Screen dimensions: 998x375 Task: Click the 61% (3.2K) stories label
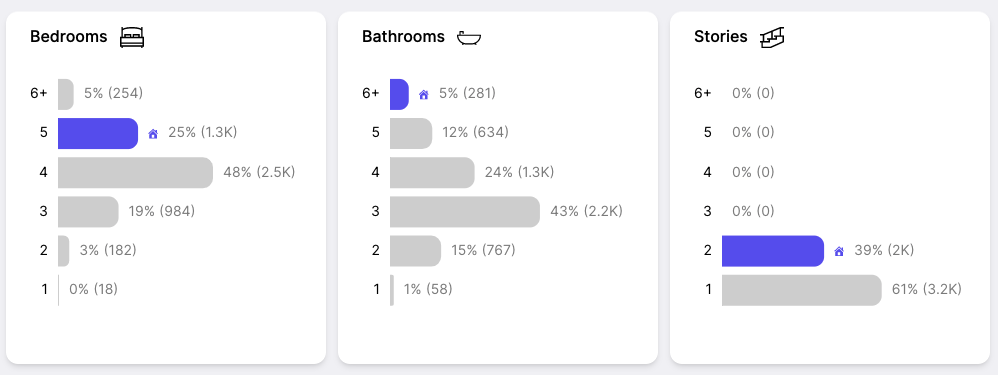[x=927, y=290]
